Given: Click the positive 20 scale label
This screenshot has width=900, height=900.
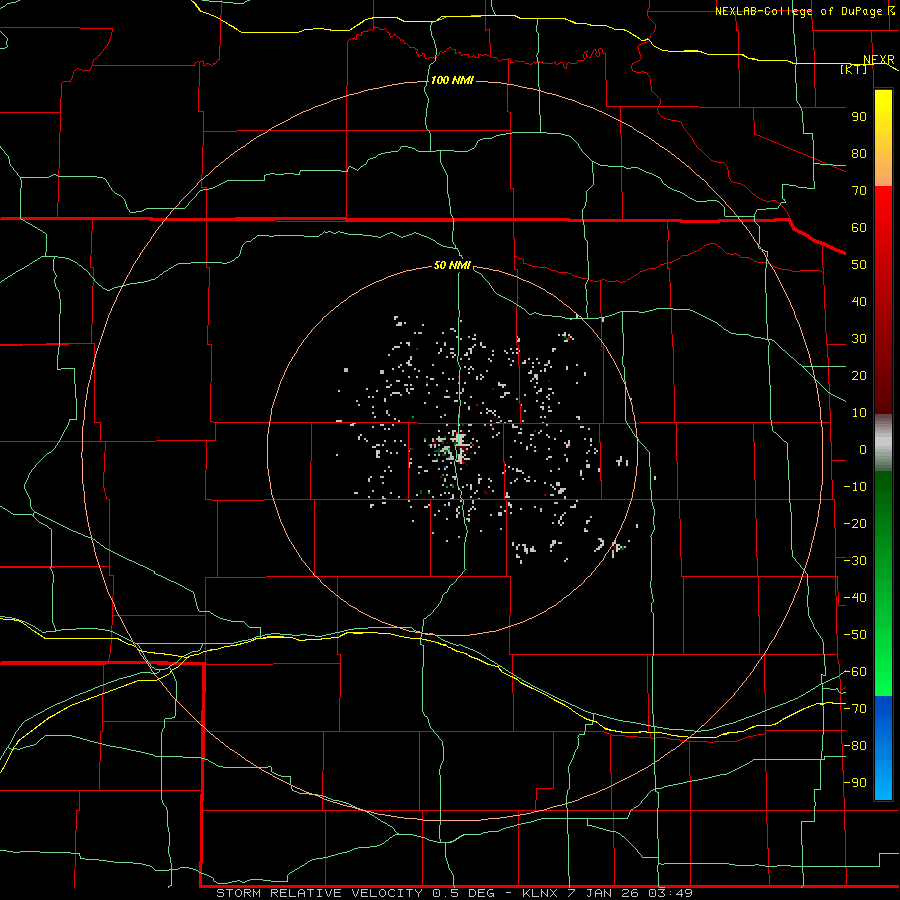Looking at the screenshot, I should (x=859, y=376).
